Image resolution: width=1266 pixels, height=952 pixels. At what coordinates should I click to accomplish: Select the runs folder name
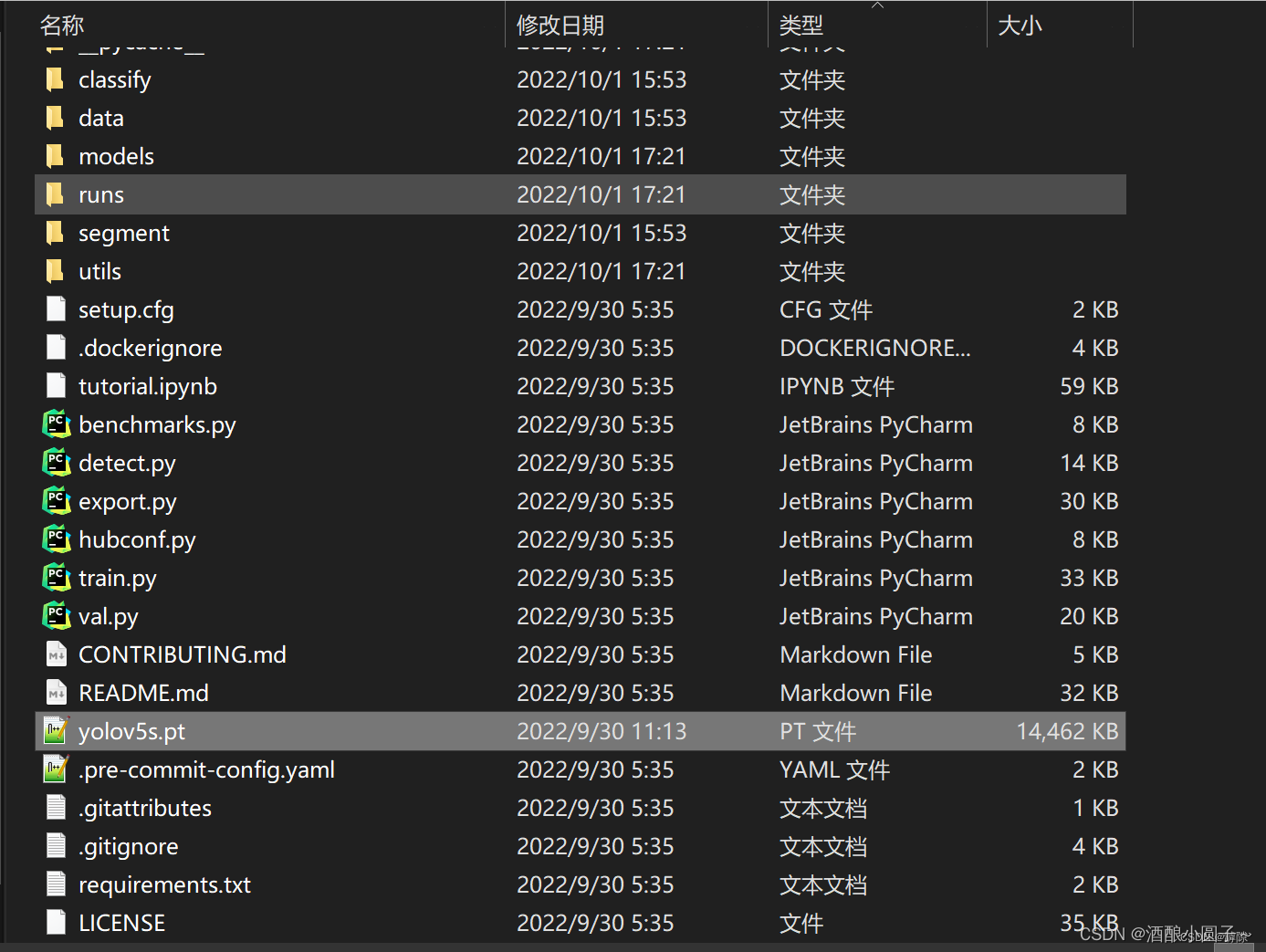[101, 194]
